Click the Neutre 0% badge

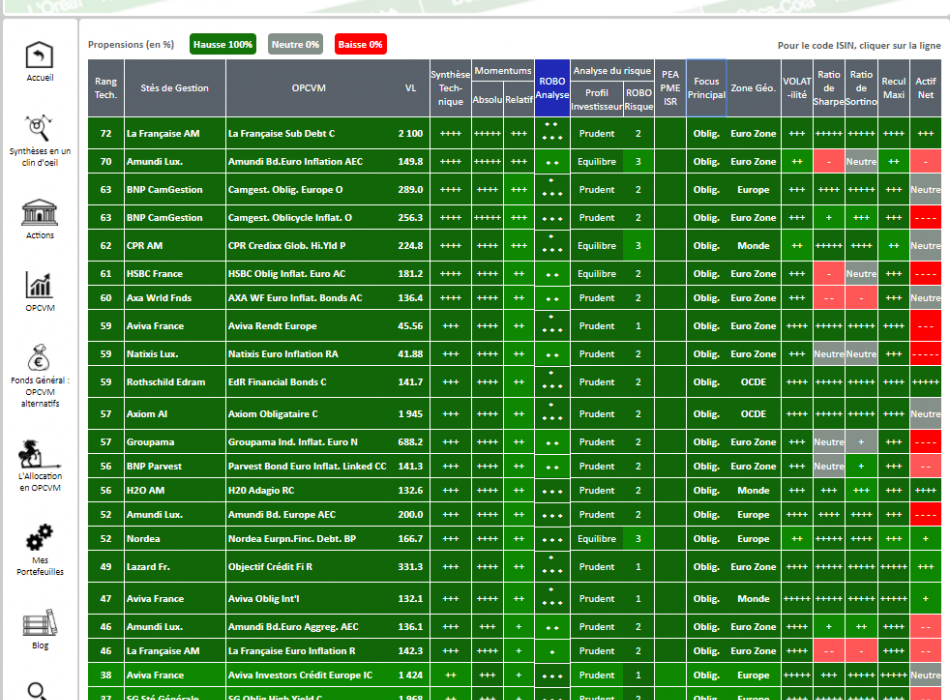(295, 44)
